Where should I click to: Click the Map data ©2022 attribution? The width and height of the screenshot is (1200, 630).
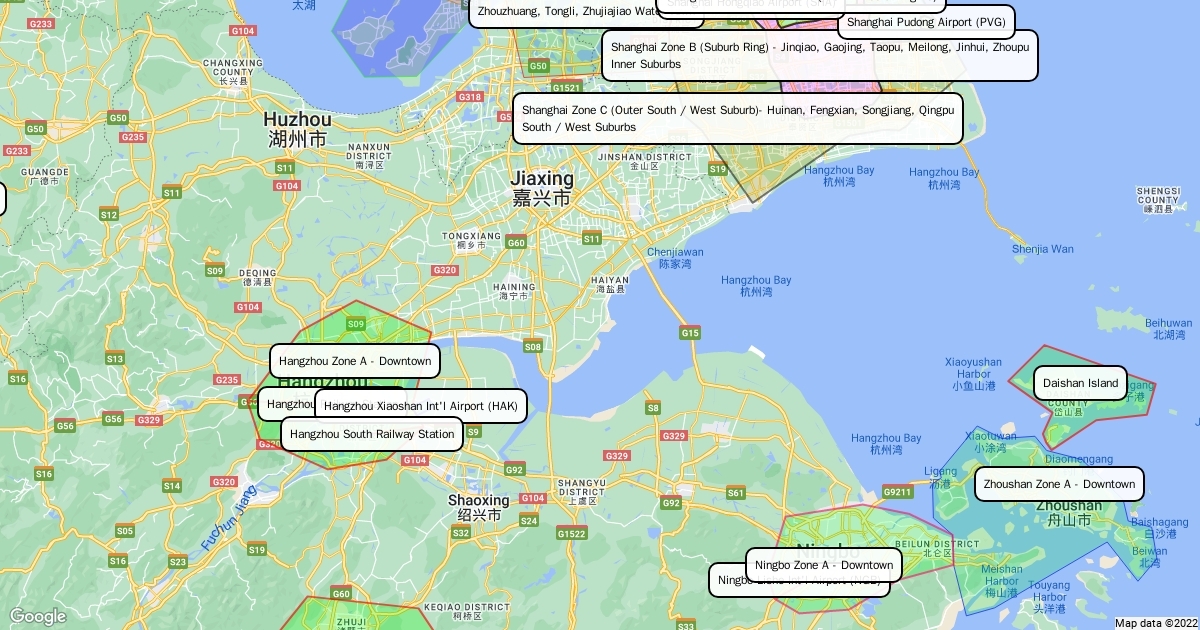coord(1155,623)
